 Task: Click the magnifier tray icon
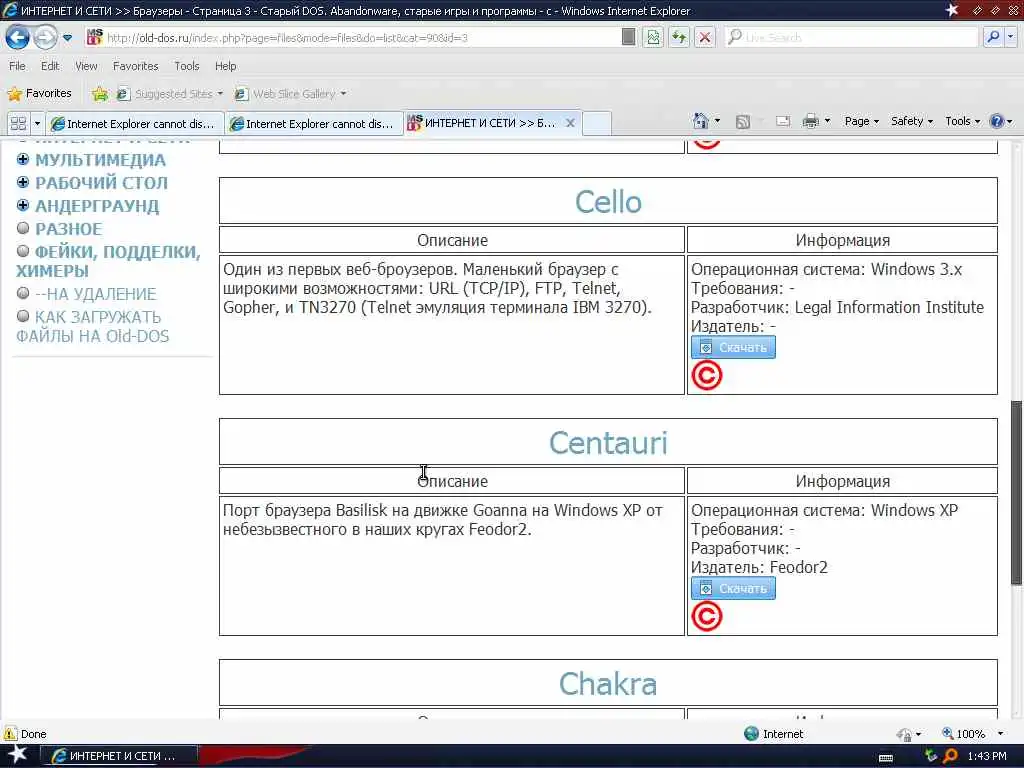click(x=950, y=756)
